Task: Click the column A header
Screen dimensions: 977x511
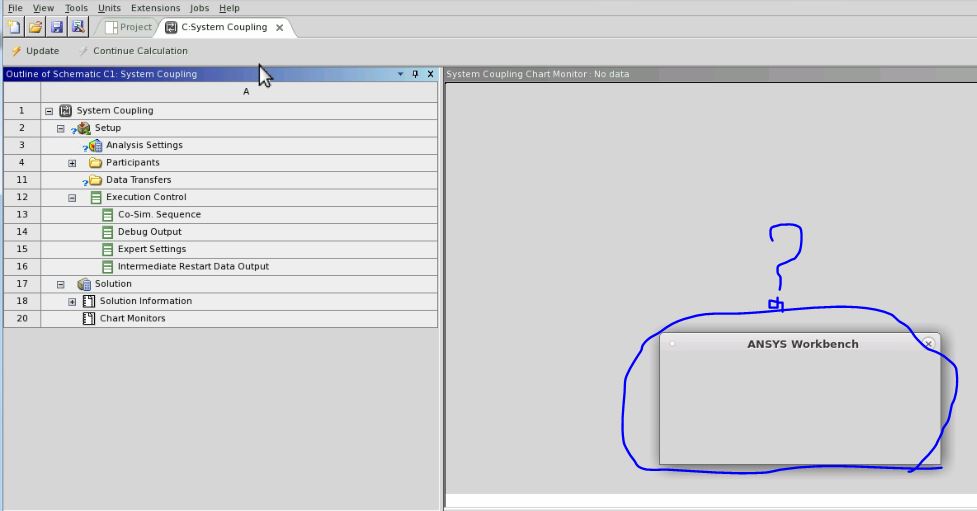Action: click(239, 92)
